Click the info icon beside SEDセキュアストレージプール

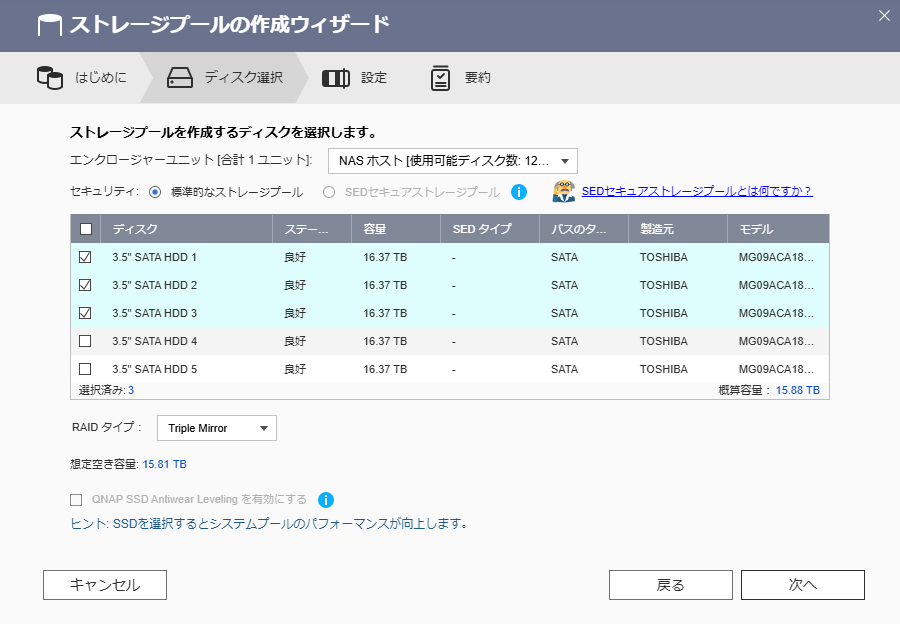[519, 192]
